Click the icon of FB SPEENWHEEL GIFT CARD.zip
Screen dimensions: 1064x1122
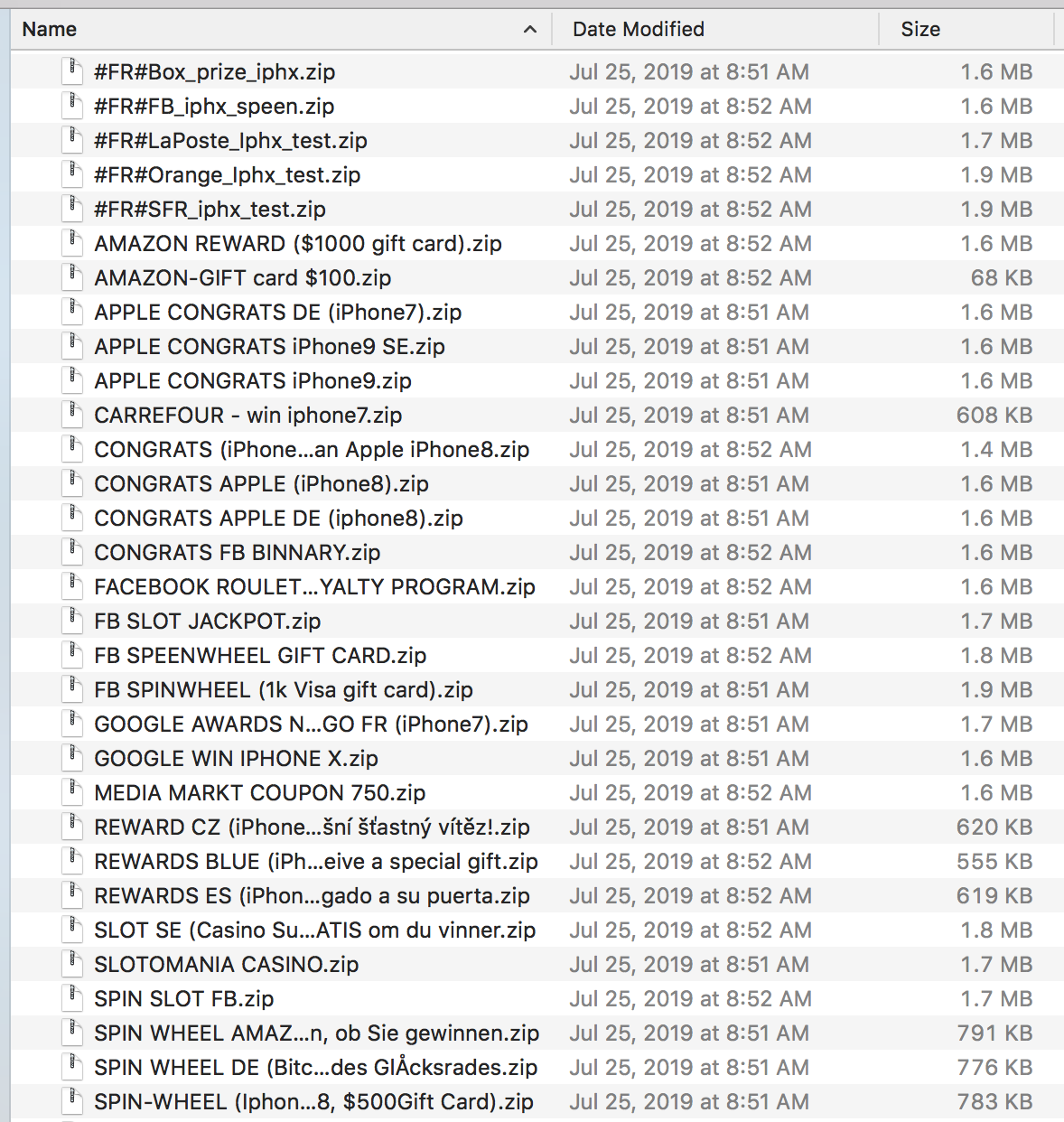pyautogui.click(x=71, y=655)
